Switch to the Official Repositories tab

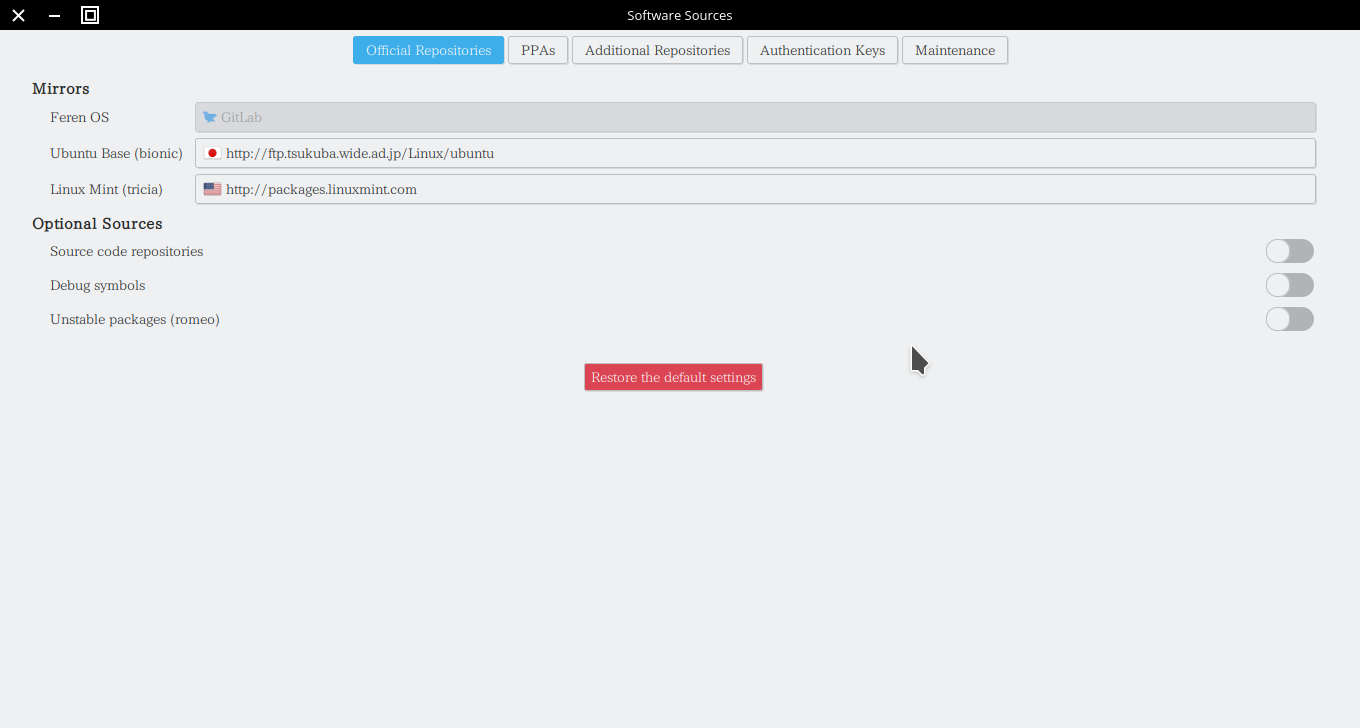coord(428,50)
